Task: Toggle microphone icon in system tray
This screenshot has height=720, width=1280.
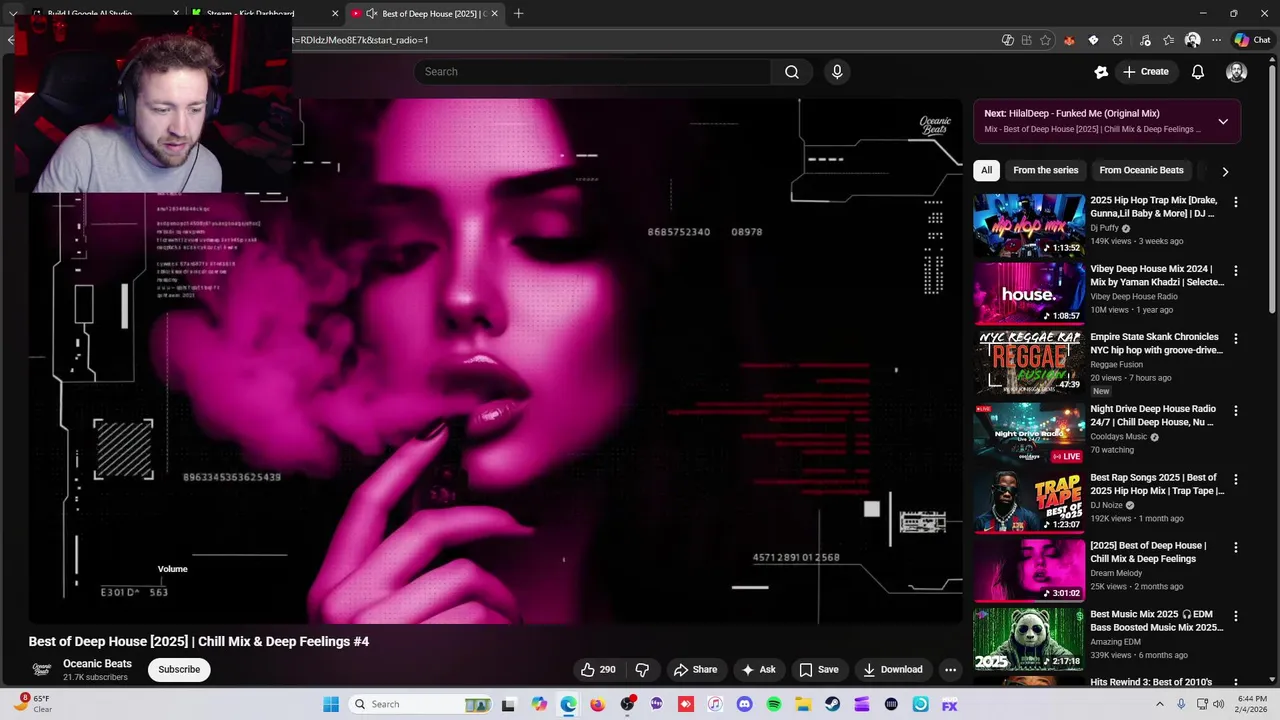Action: (x=1181, y=704)
